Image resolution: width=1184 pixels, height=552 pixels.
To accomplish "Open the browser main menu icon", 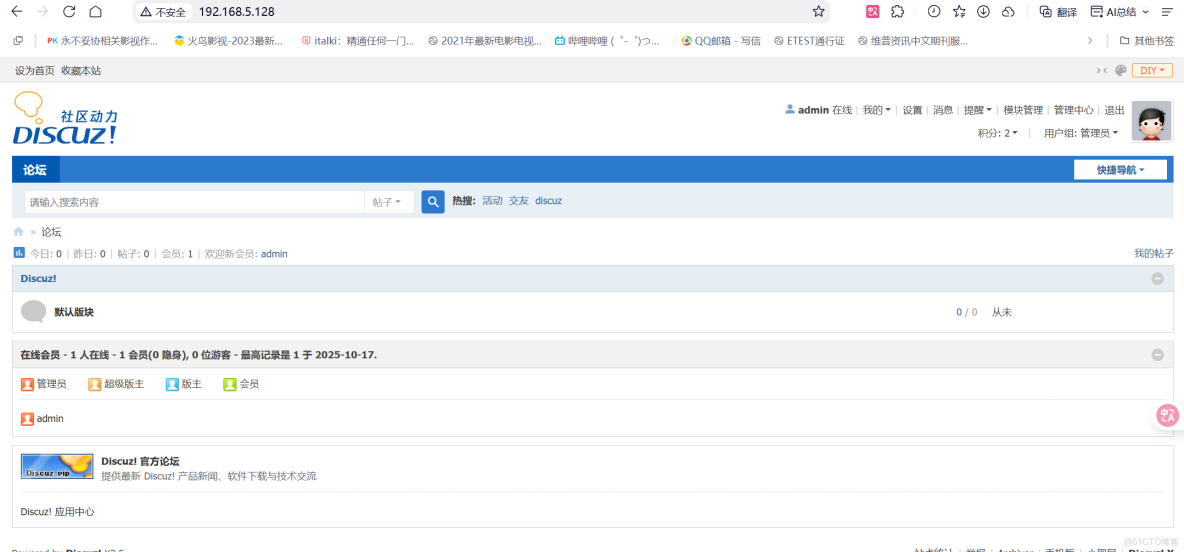I will click(1167, 11).
